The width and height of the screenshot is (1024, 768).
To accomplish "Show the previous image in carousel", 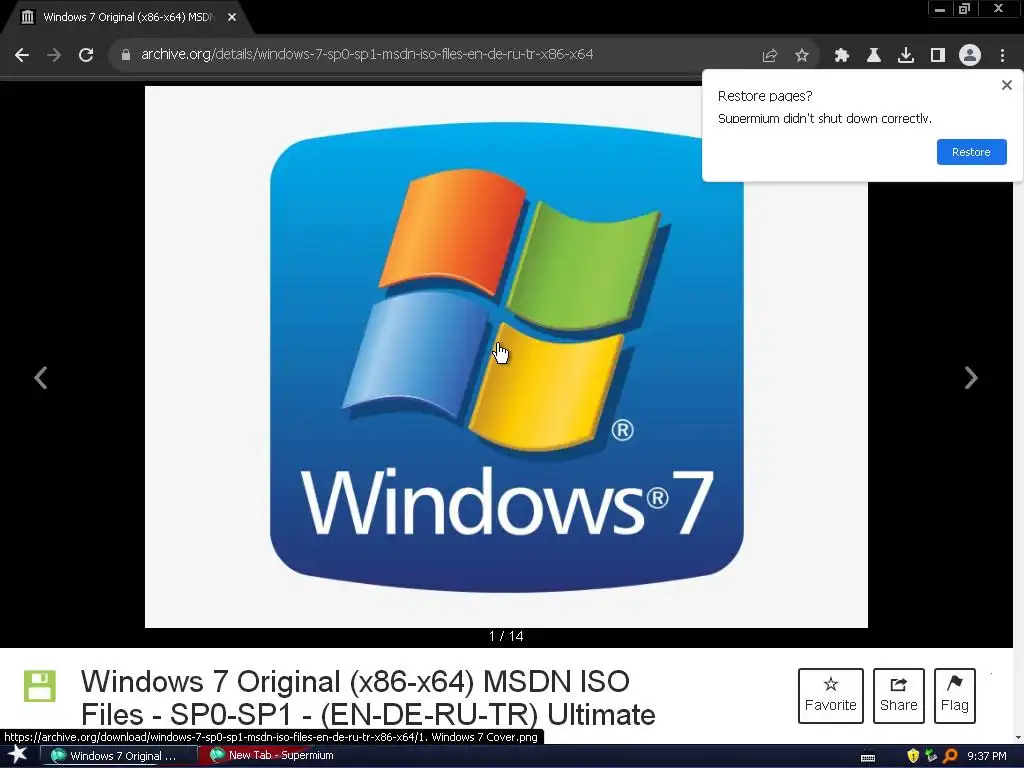I will (x=40, y=377).
